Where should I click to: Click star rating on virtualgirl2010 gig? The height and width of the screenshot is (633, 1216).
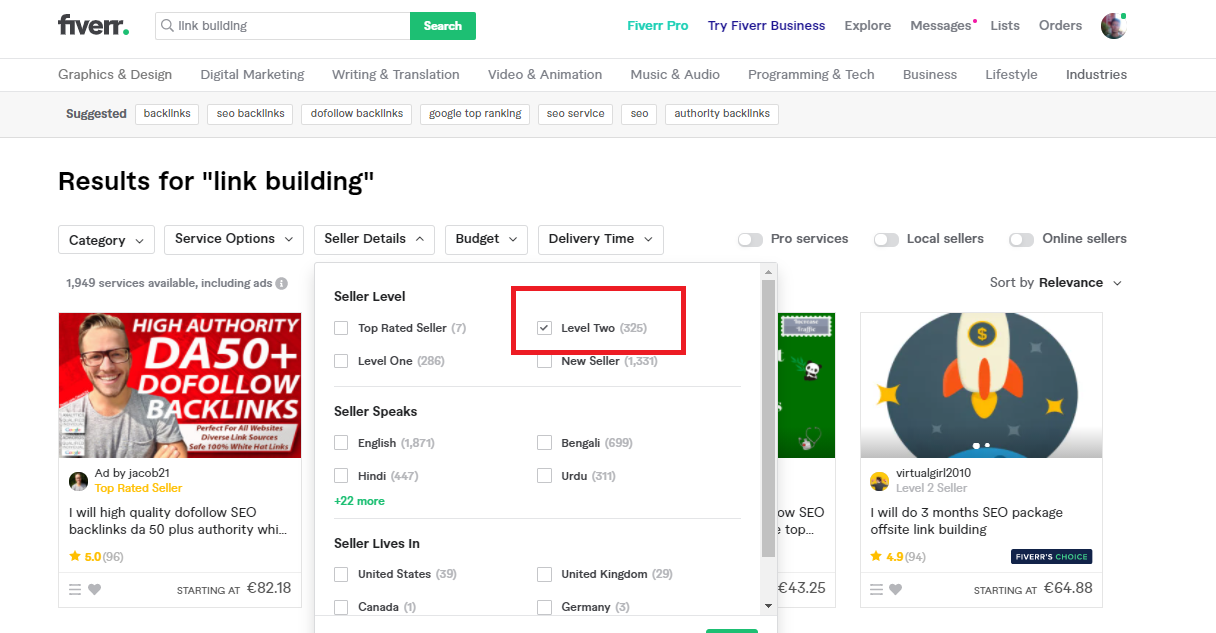[897, 557]
